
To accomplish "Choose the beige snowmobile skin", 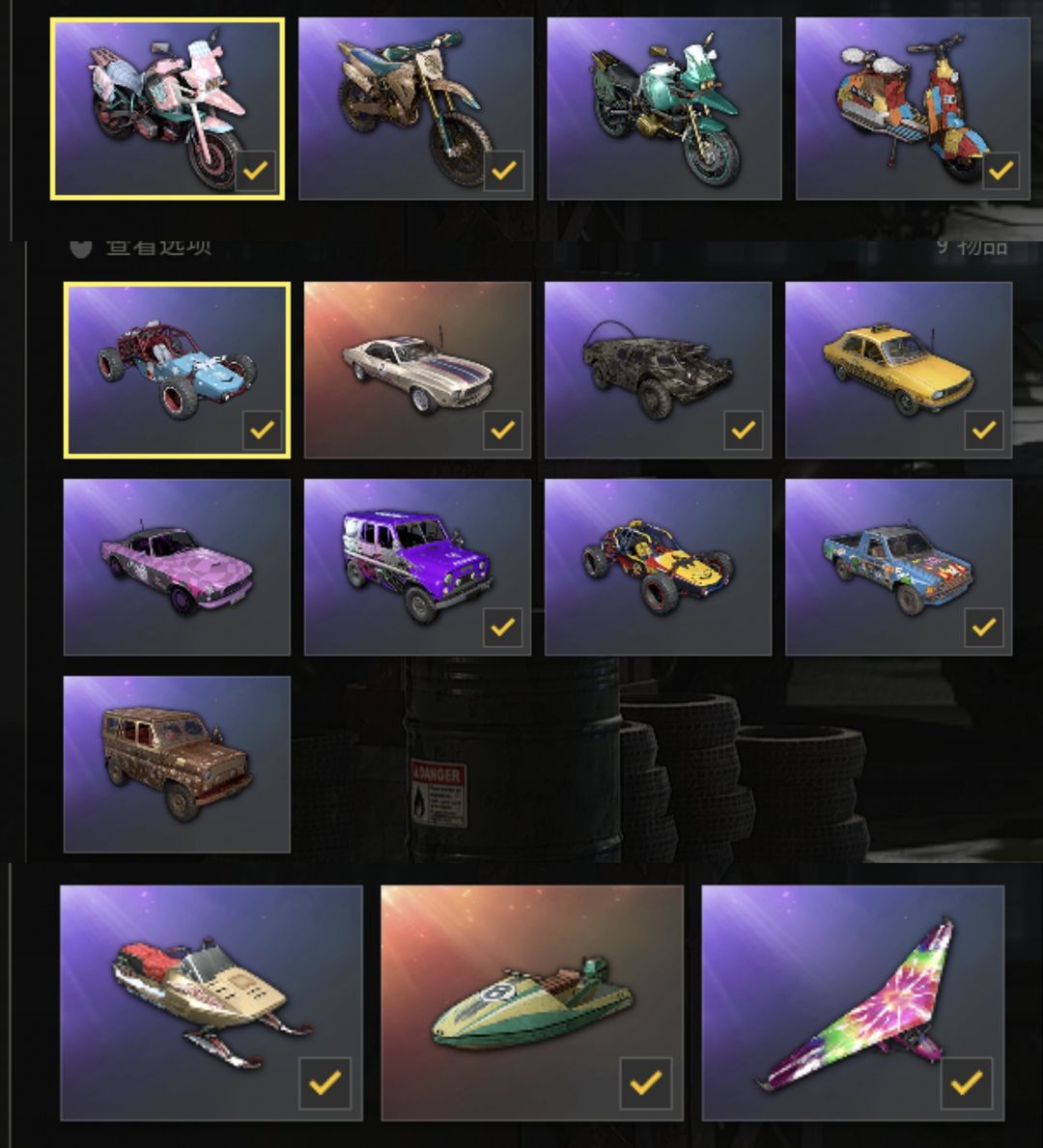I will (x=211, y=1003).
